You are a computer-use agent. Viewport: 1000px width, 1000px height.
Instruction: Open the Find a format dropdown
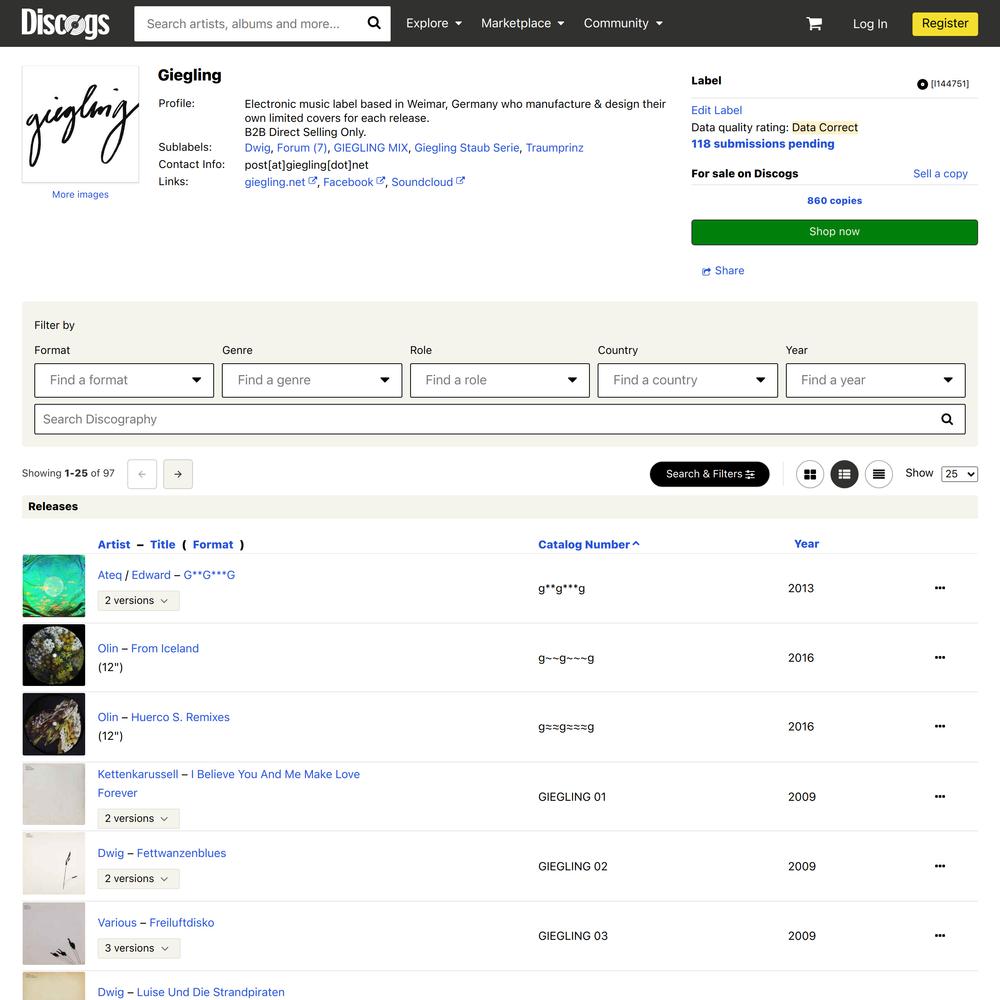point(124,380)
